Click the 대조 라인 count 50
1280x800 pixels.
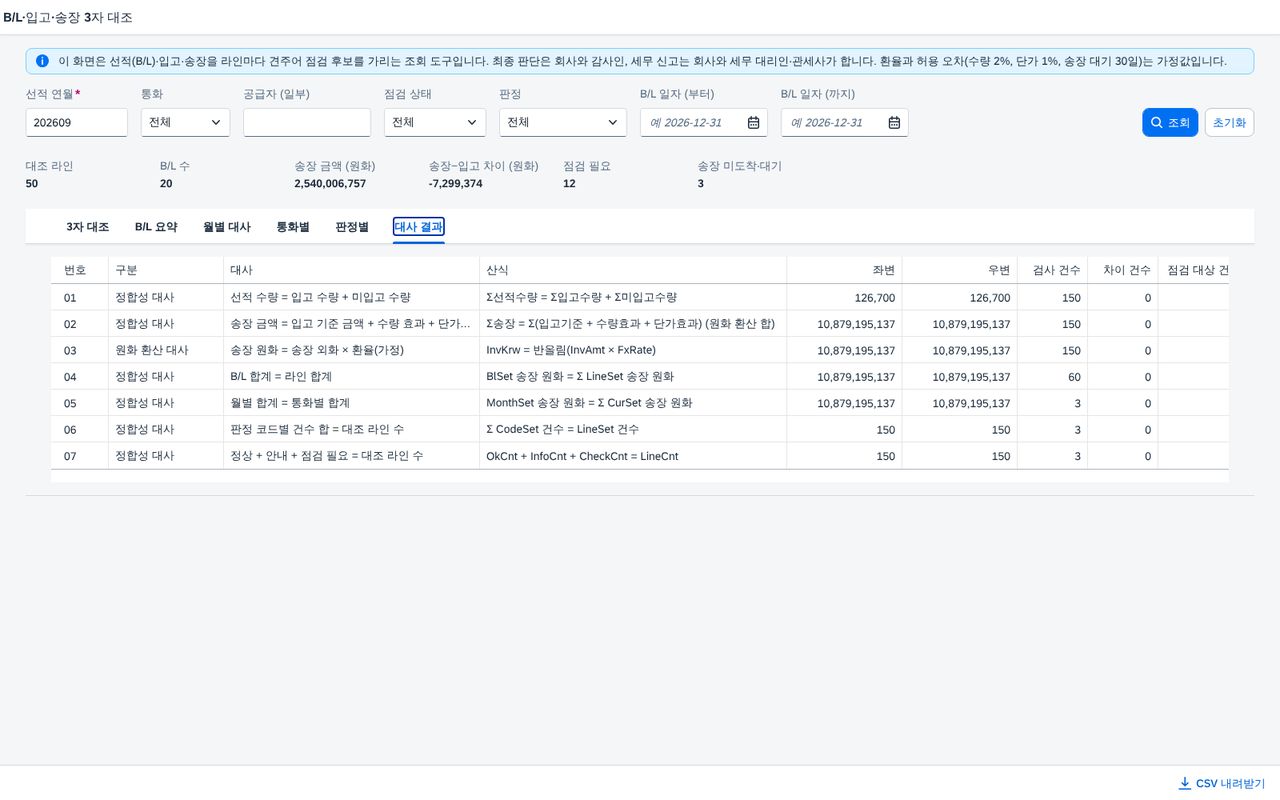click(32, 183)
